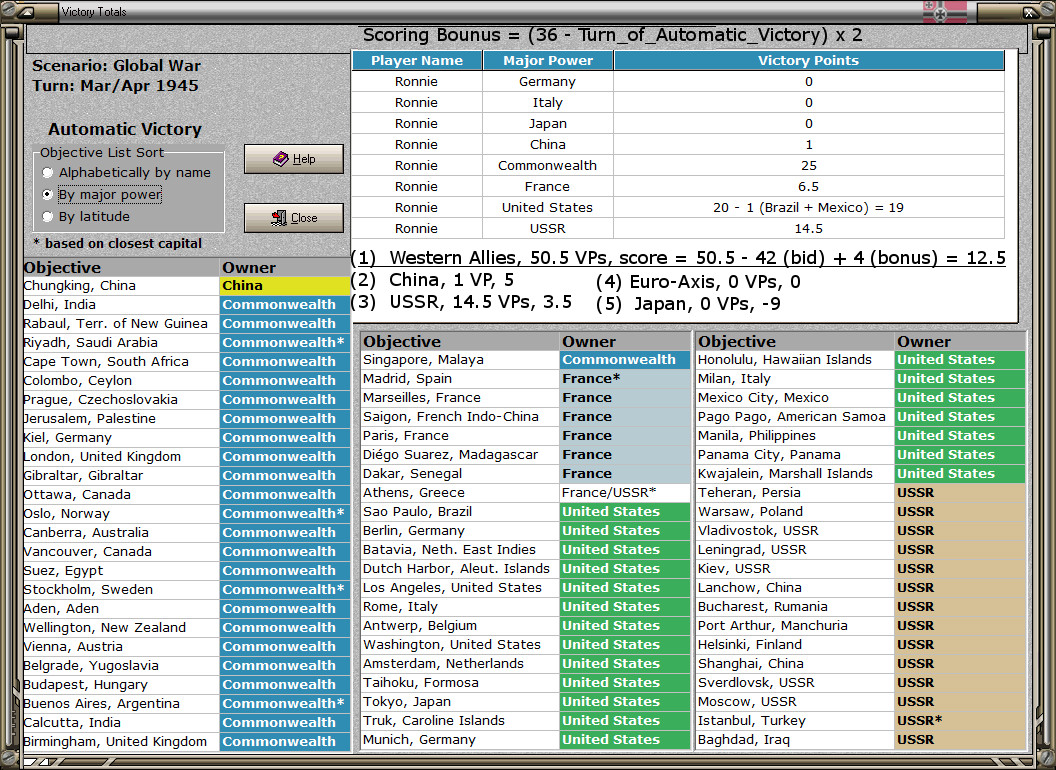Select Baghdad, Iraq objective row
Image resolution: width=1056 pixels, height=770 pixels.
point(861,740)
